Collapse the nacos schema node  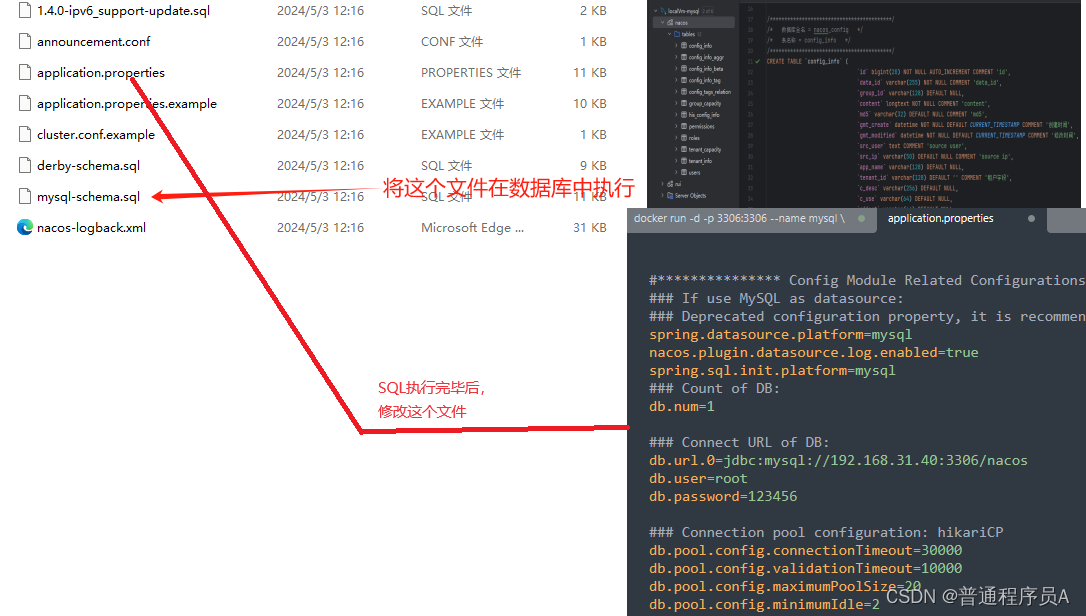click(662, 23)
